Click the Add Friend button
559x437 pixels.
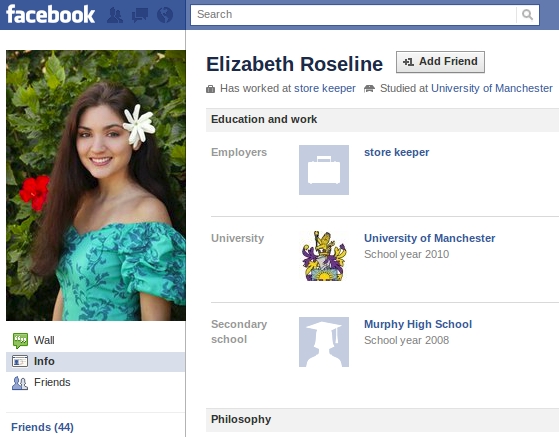(x=440, y=62)
